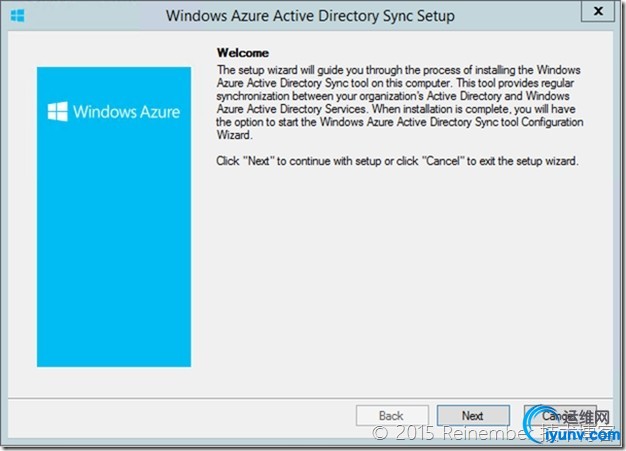Click the system icon in the title bar
The image size is (626, 451).
17,16
